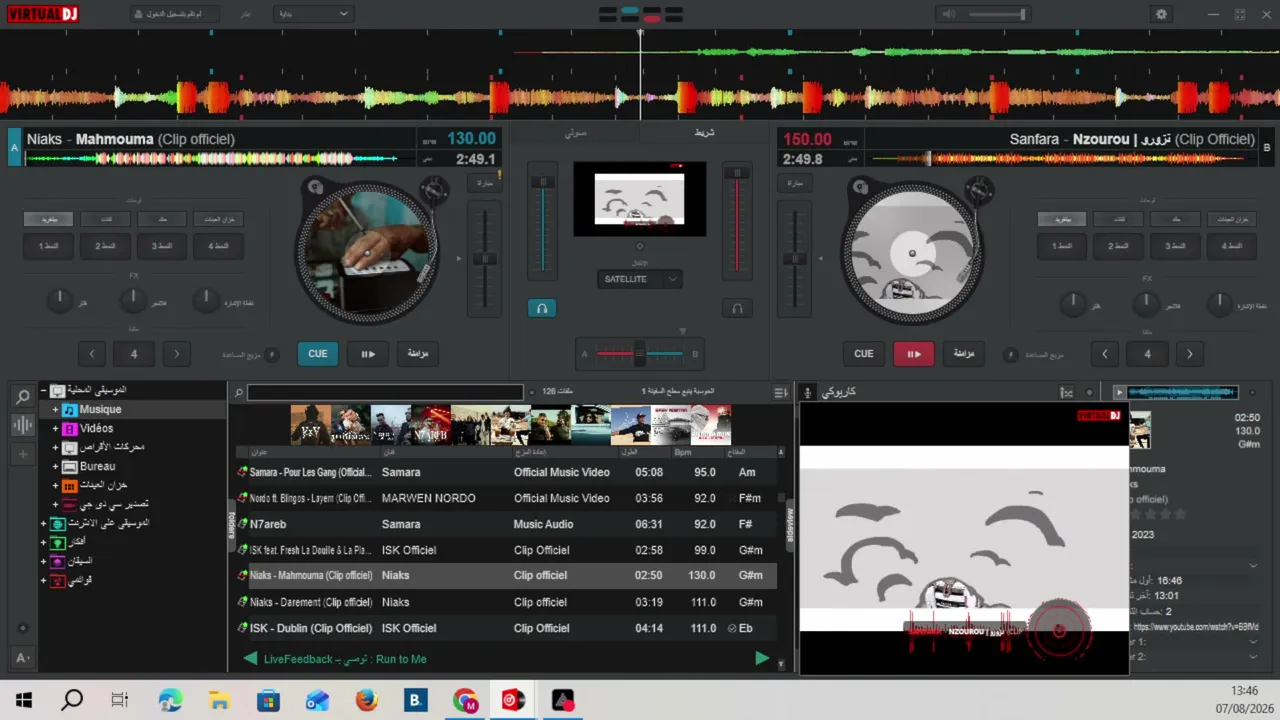The height and width of the screenshot is (720, 1280).
Task: Trigger hot cue pad 2 on deck B
Action: coord(1118,245)
